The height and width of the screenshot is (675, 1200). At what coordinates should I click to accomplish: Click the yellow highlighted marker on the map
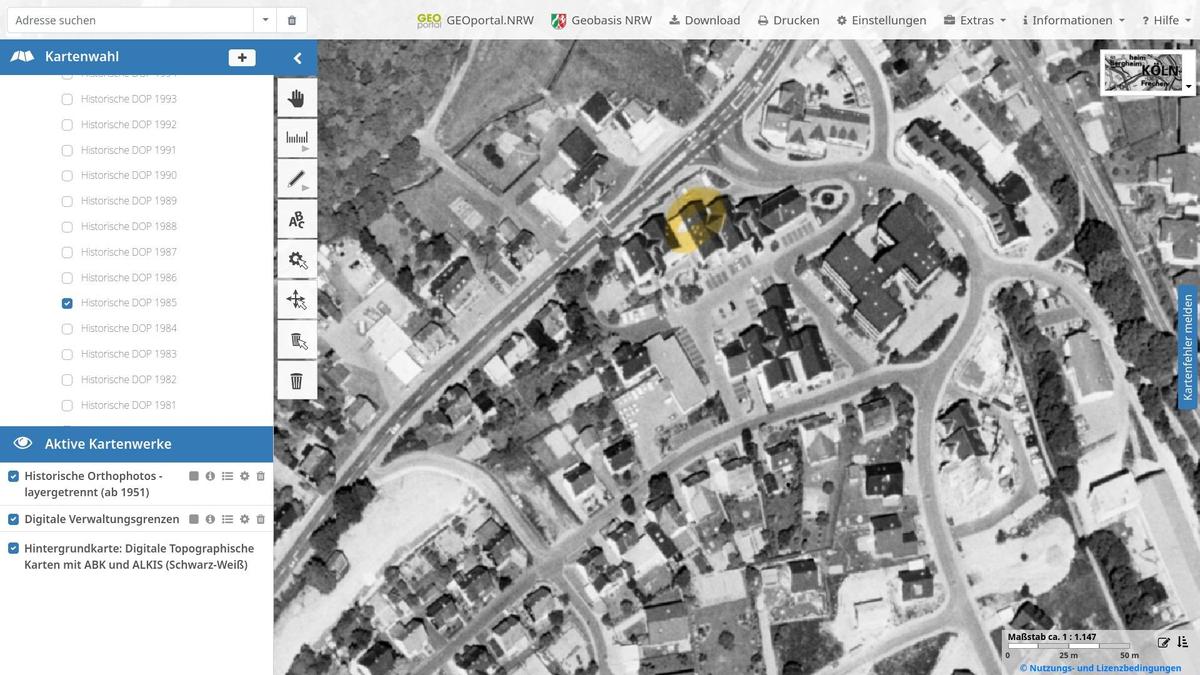tap(696, 220)
